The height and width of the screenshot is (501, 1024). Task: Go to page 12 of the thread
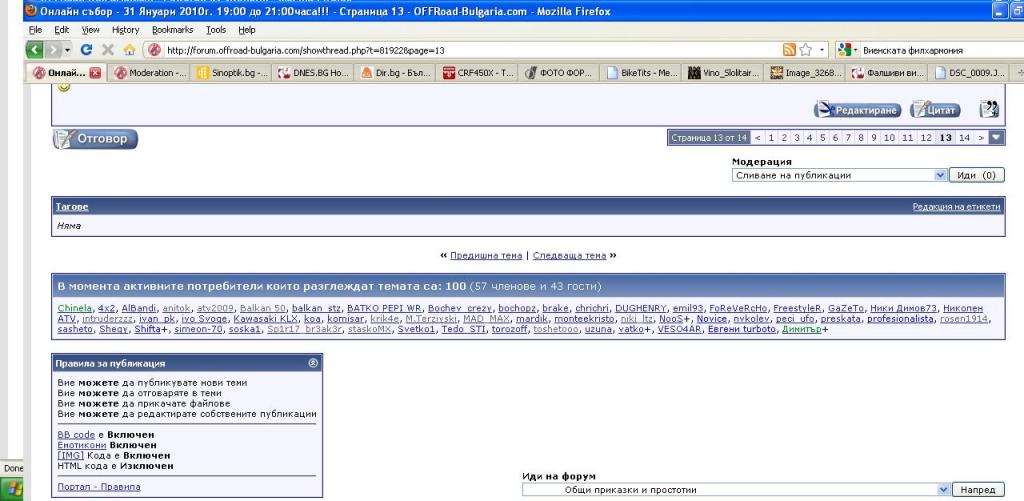point(925,138)
